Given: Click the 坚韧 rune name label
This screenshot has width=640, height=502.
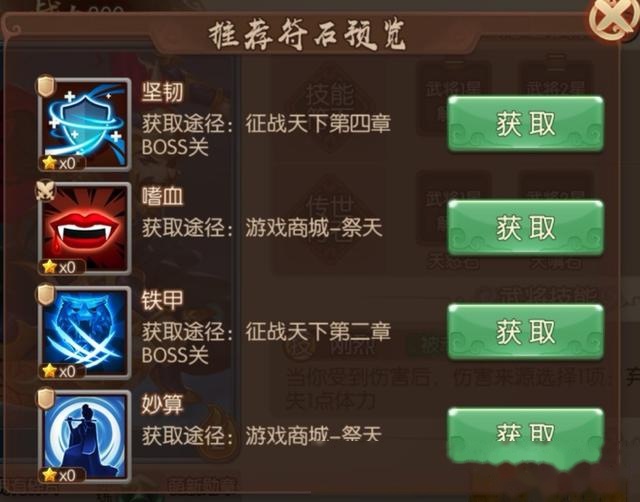Looking at the screenshot, I should pos(162,92).
